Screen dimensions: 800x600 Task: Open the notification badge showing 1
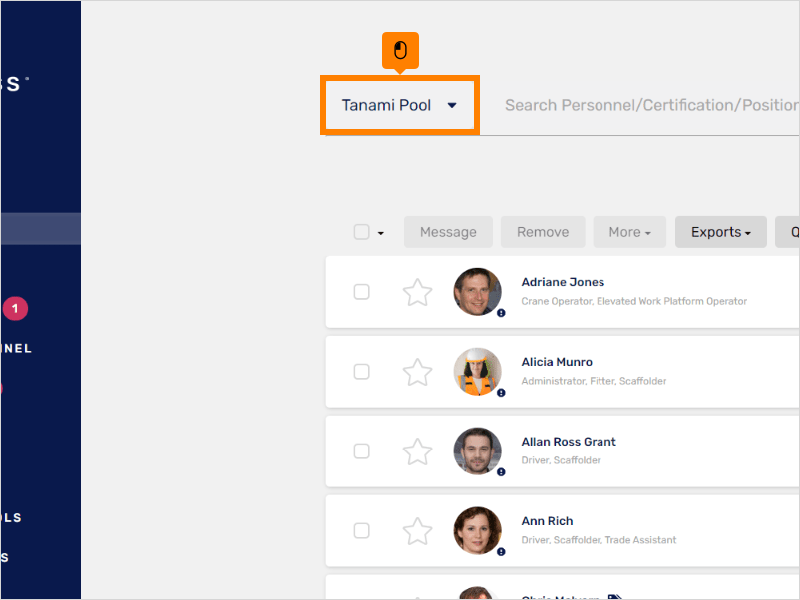point(15,308)
